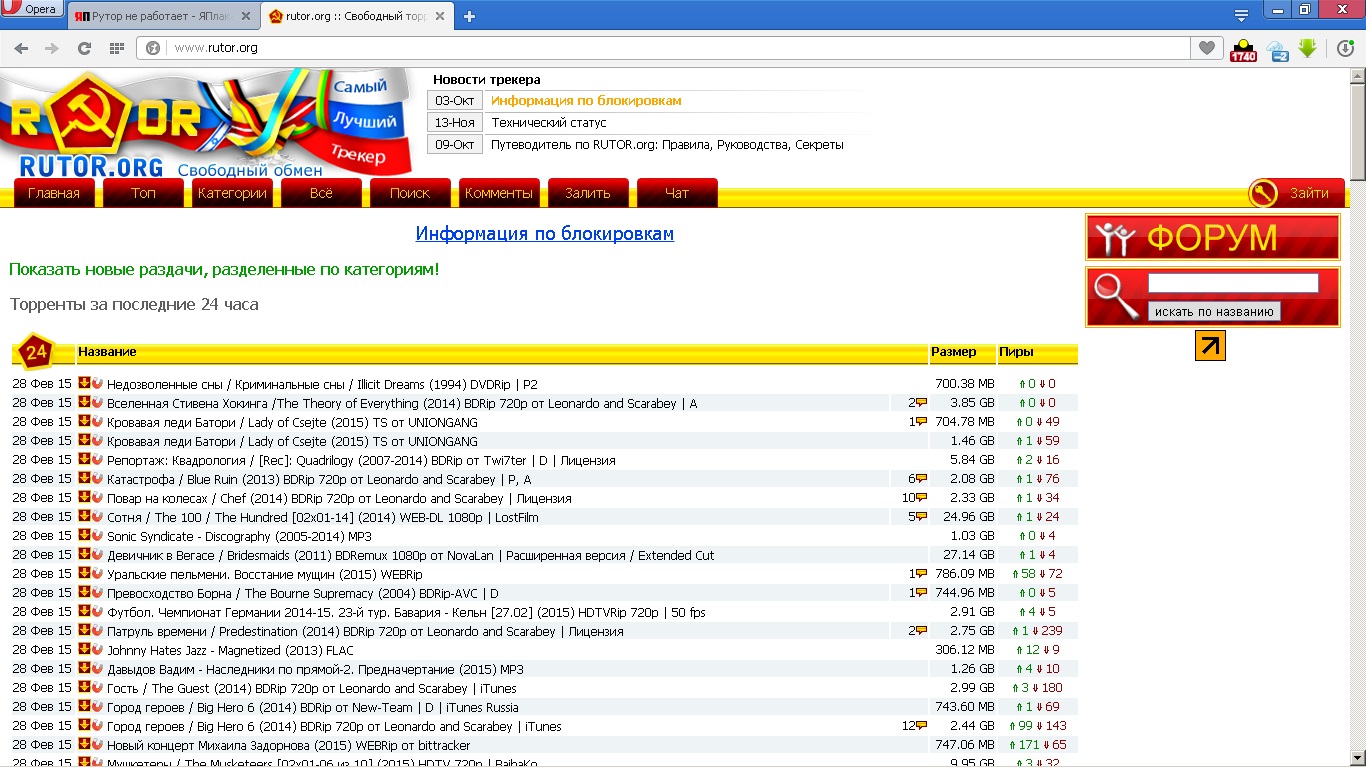Open 'Футбол. Чемпионат Германии 2014-15' link
Viewport: 1366px width, 768px height.
click(x=406, y=612)
